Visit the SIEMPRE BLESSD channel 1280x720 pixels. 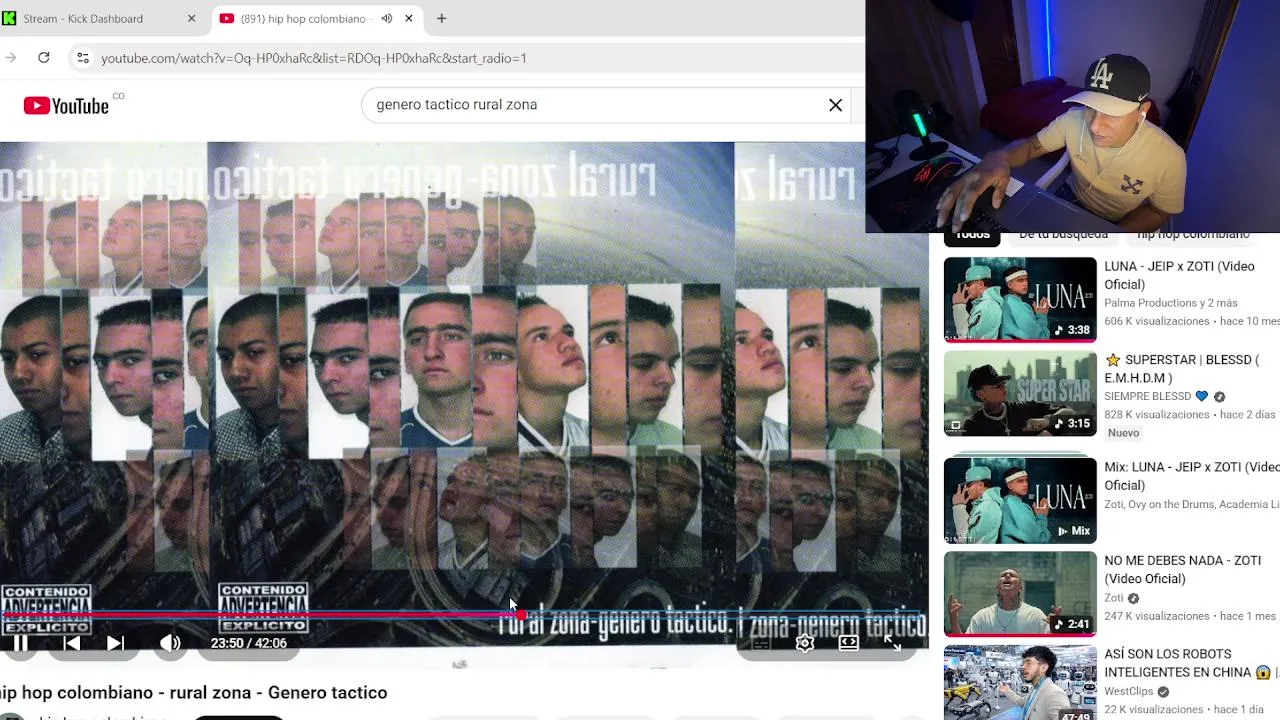1147,396
